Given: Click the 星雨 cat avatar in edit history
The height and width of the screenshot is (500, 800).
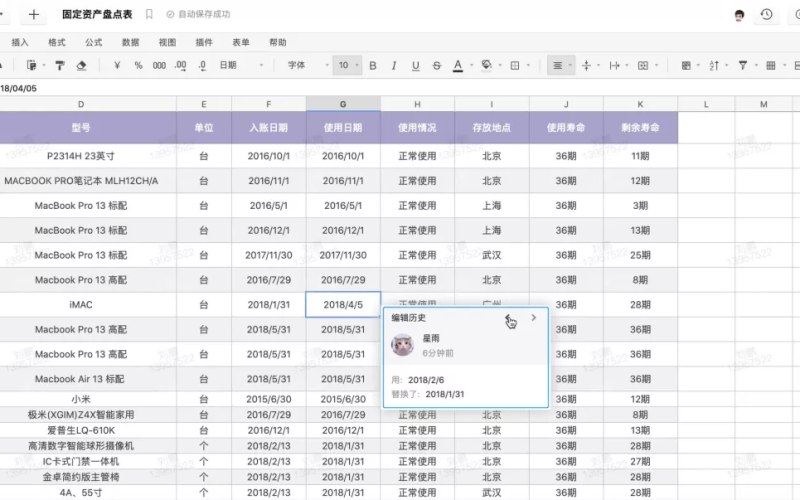Looking at the screenshot, I should (402, 345).
